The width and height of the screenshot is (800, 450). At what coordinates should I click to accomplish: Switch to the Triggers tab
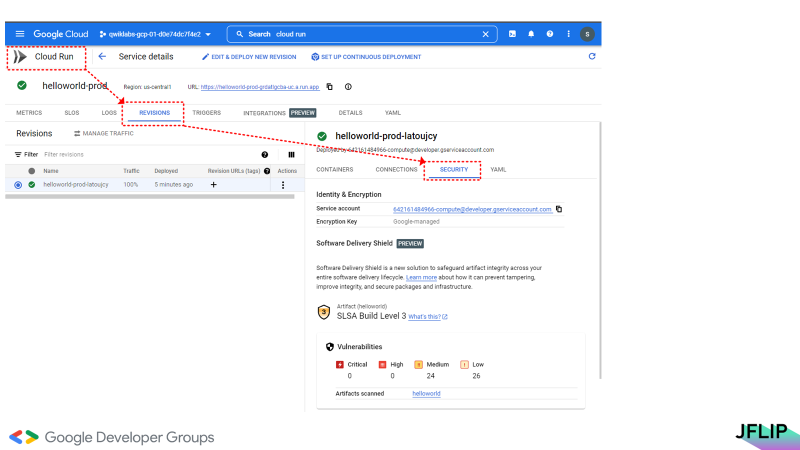[207, 113]
